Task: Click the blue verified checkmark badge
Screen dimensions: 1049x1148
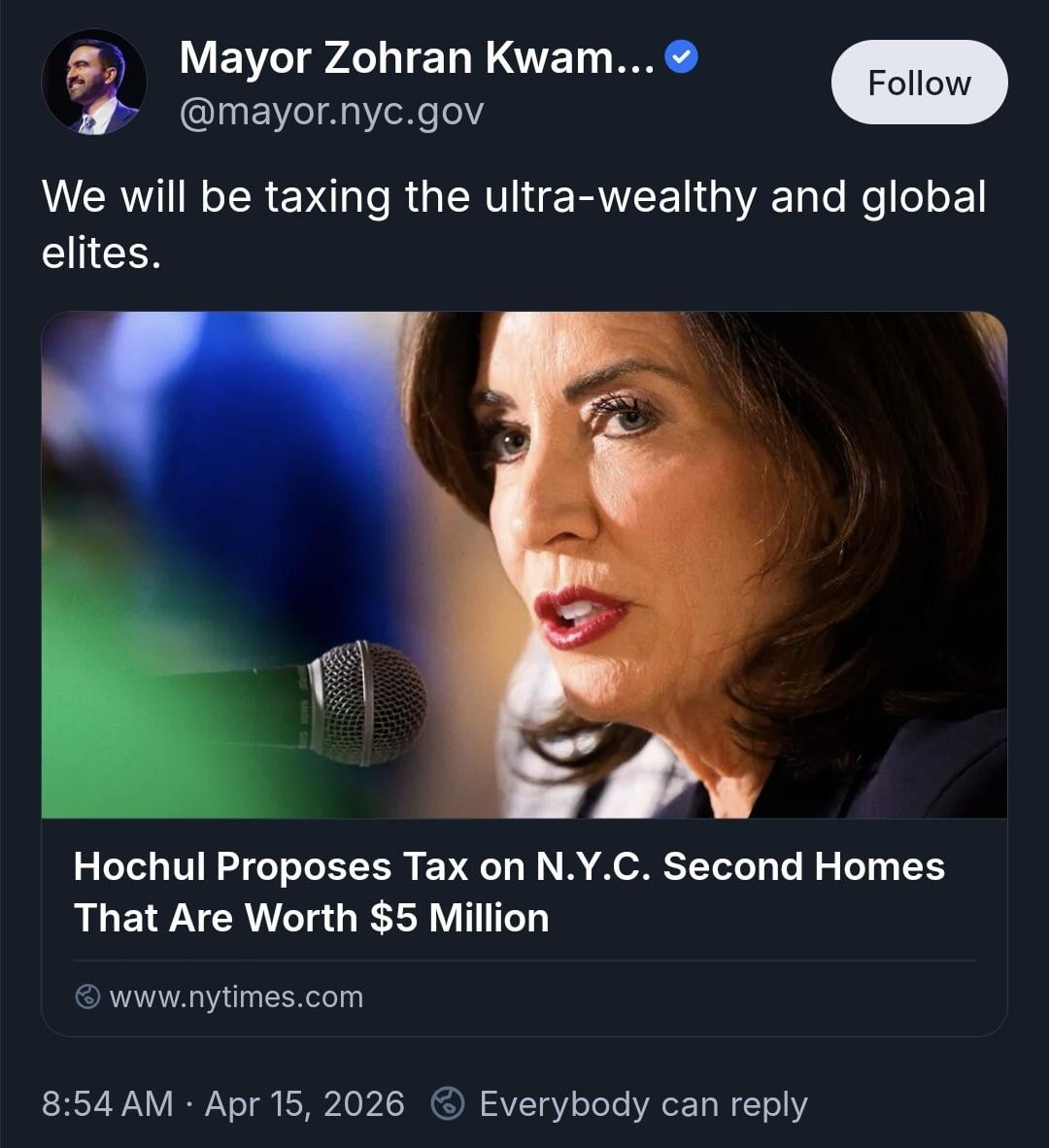Action: click(x=682, y=58)
